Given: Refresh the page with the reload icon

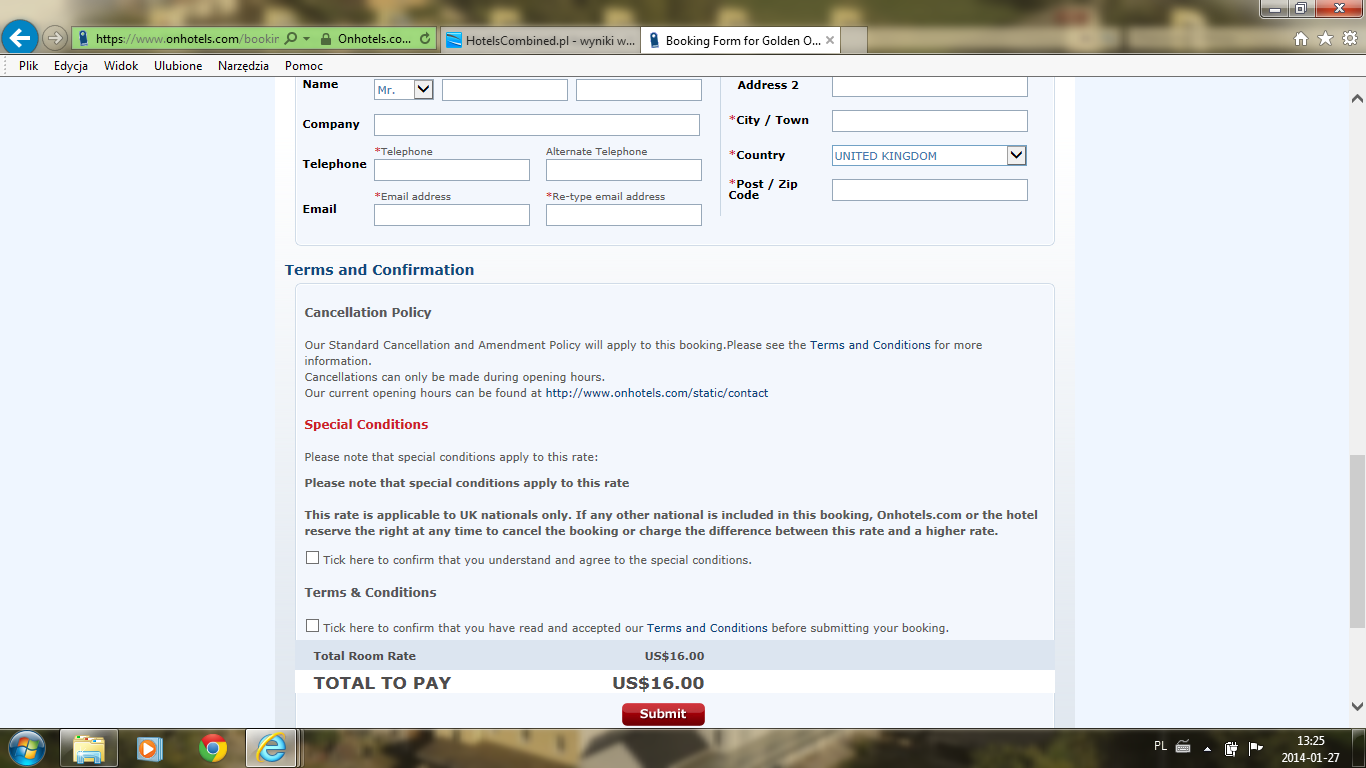Looking at the screenshot, I should point(425,39).
